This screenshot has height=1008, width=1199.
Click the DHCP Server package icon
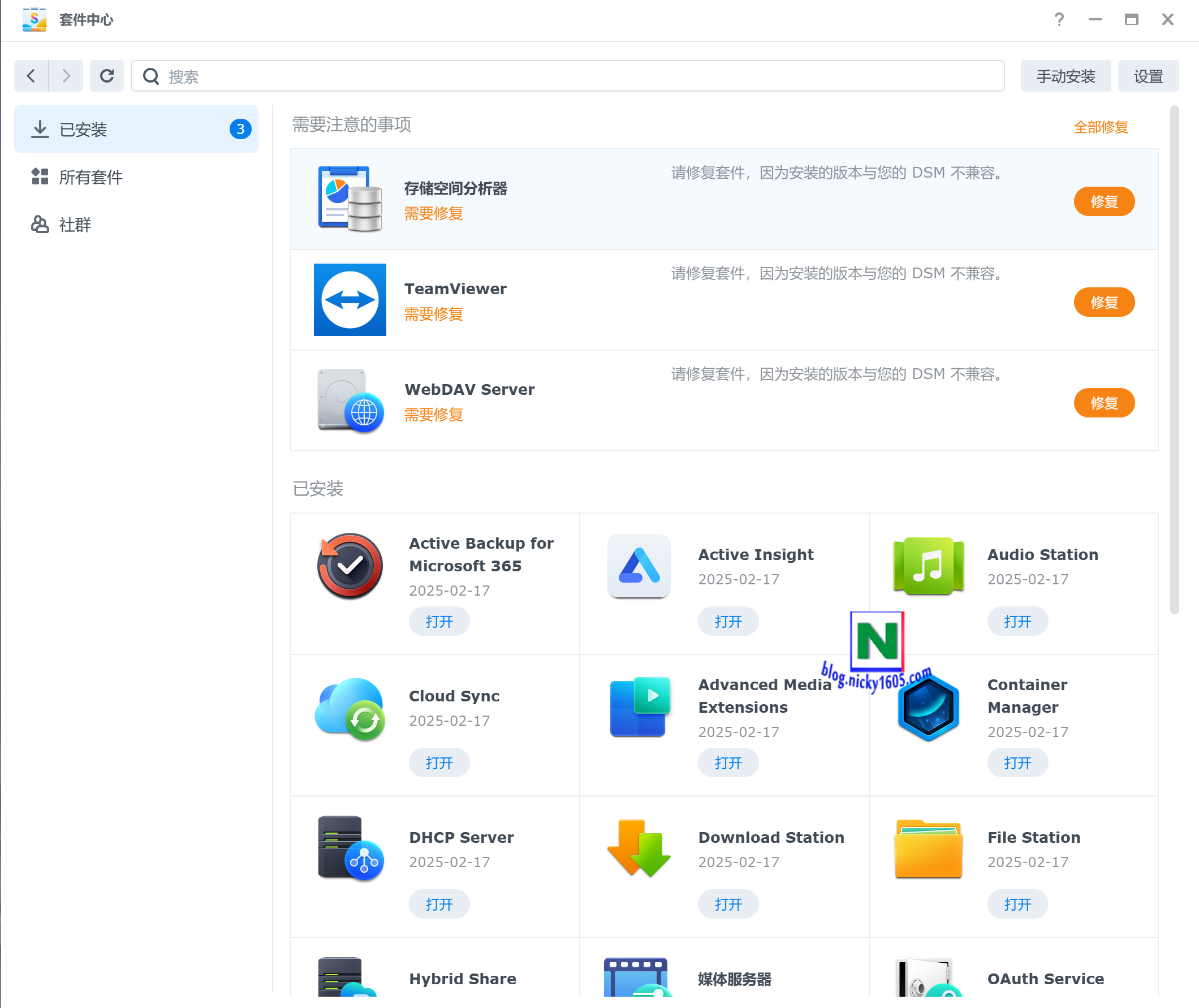(350, 848)
